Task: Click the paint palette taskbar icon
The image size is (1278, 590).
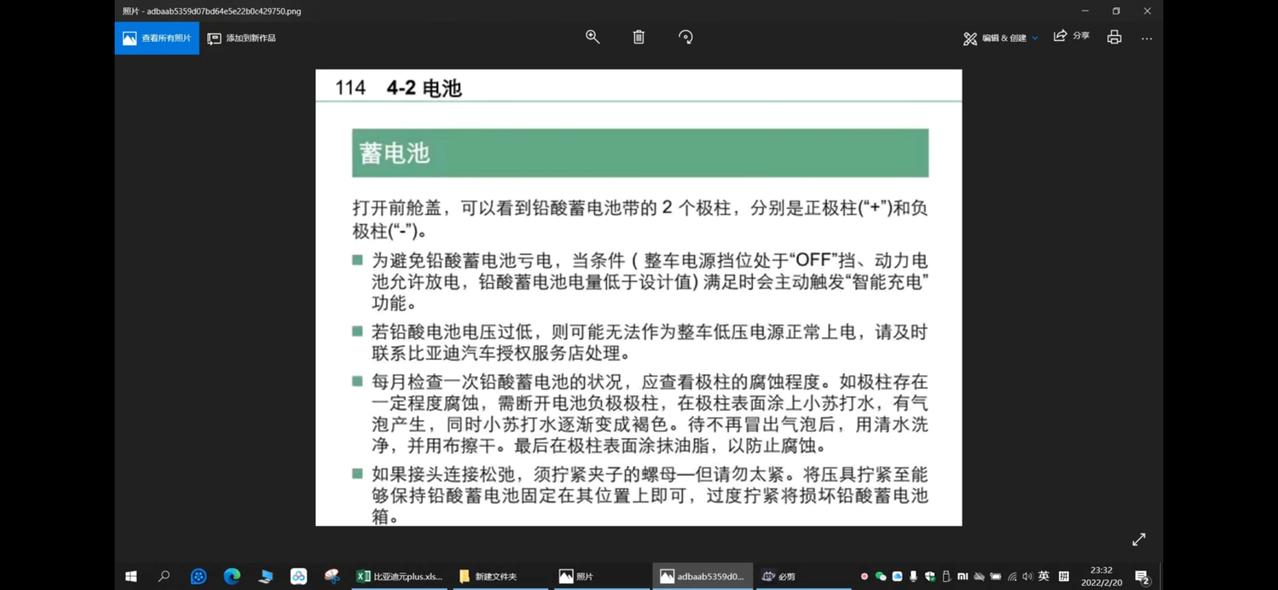Action: (332, 576)
